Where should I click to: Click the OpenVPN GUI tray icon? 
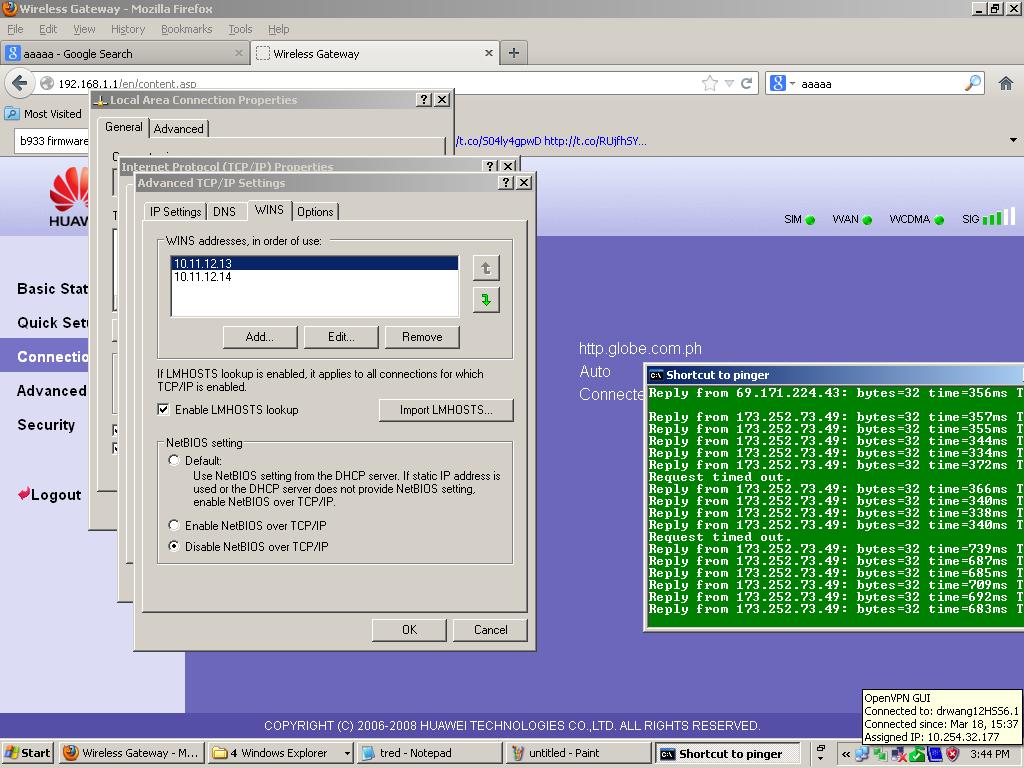pos(917,754)
